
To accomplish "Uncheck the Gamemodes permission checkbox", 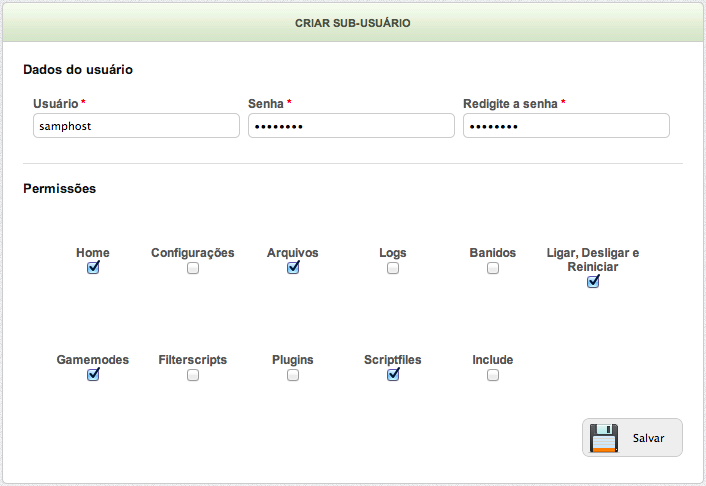I will click(x=93, y=375).
